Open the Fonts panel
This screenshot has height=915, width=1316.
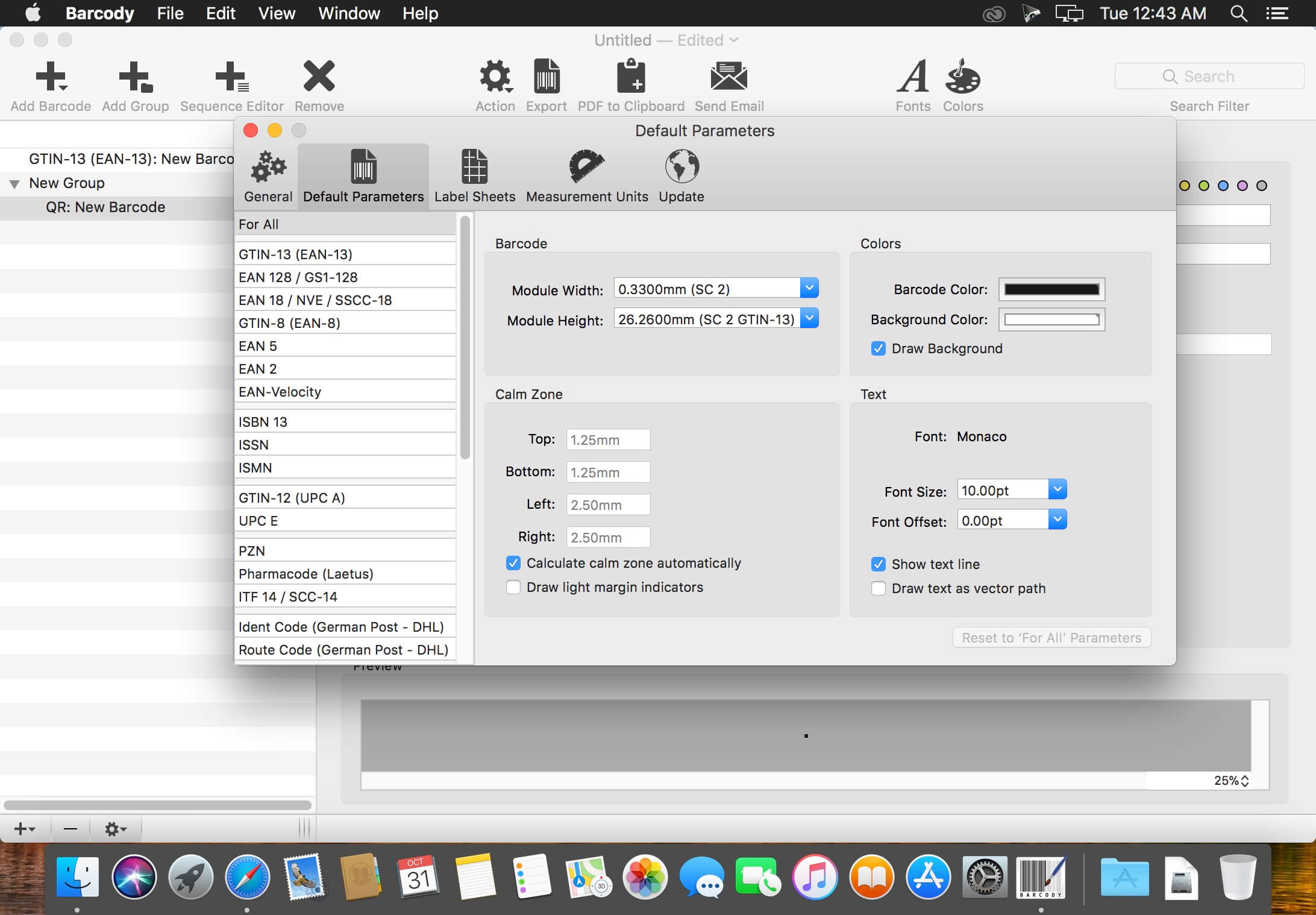(913, 77)
